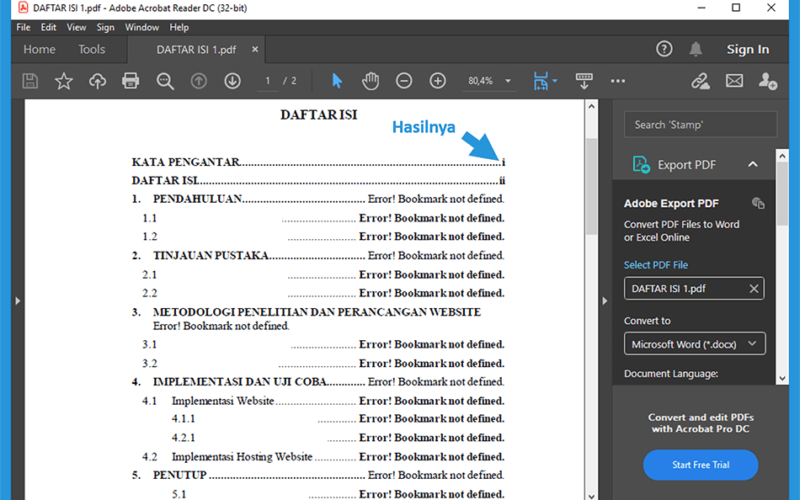800x500 pixels.
Task: Open the Sign menu
Action: (x=106, y=27)
